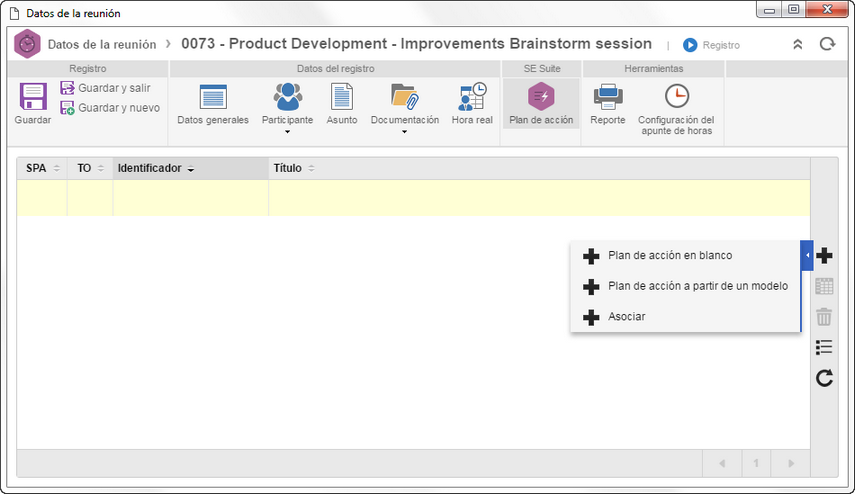Expand the Participante dropdown arrow
Screen dimensions: 855x494
(x=287, y=132)
